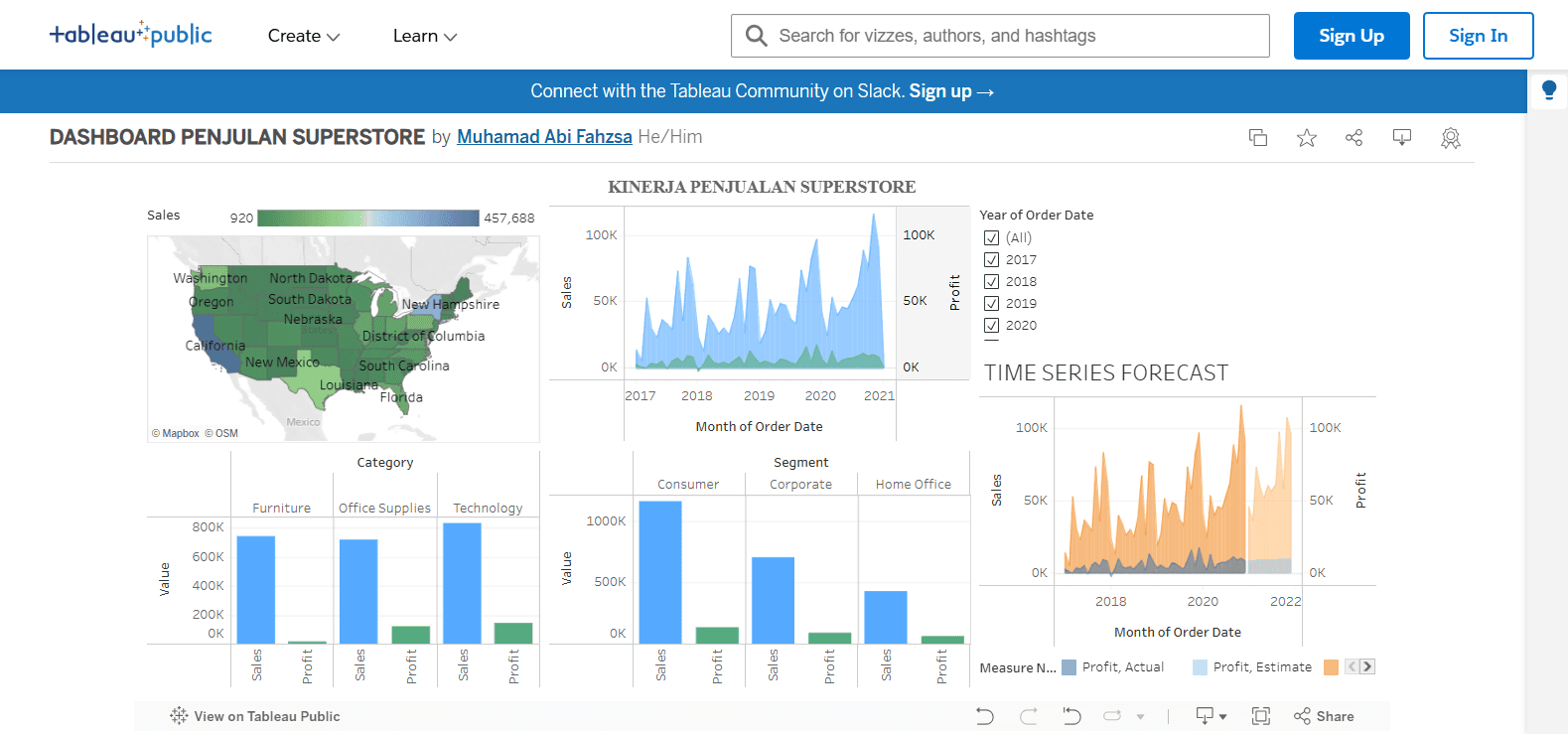Undo the last action in the toolbar
The image size is (1568, 734).
[x=985, y=716]
